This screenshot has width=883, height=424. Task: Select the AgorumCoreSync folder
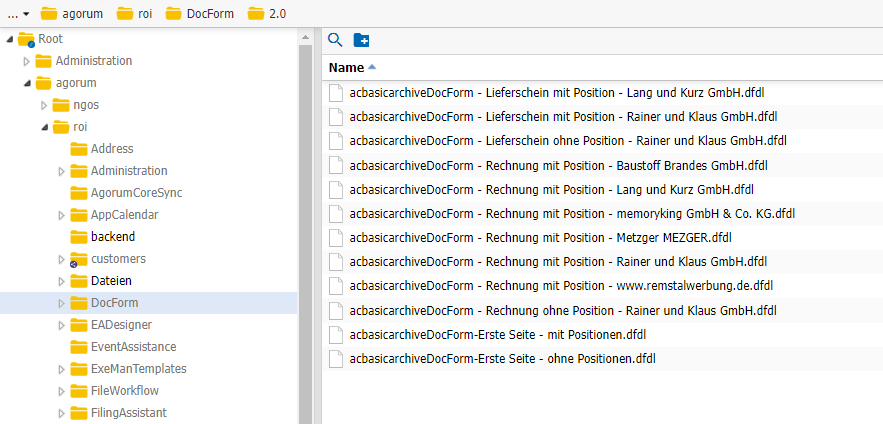137,193
